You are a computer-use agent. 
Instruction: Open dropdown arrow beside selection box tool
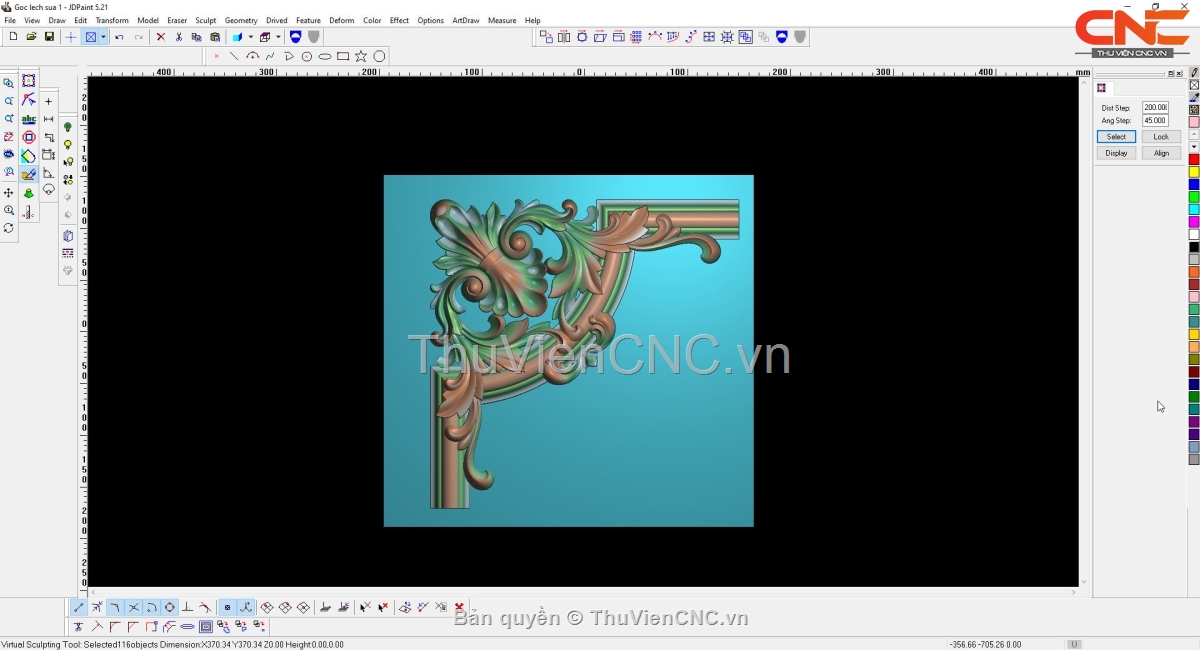(103, 37)
